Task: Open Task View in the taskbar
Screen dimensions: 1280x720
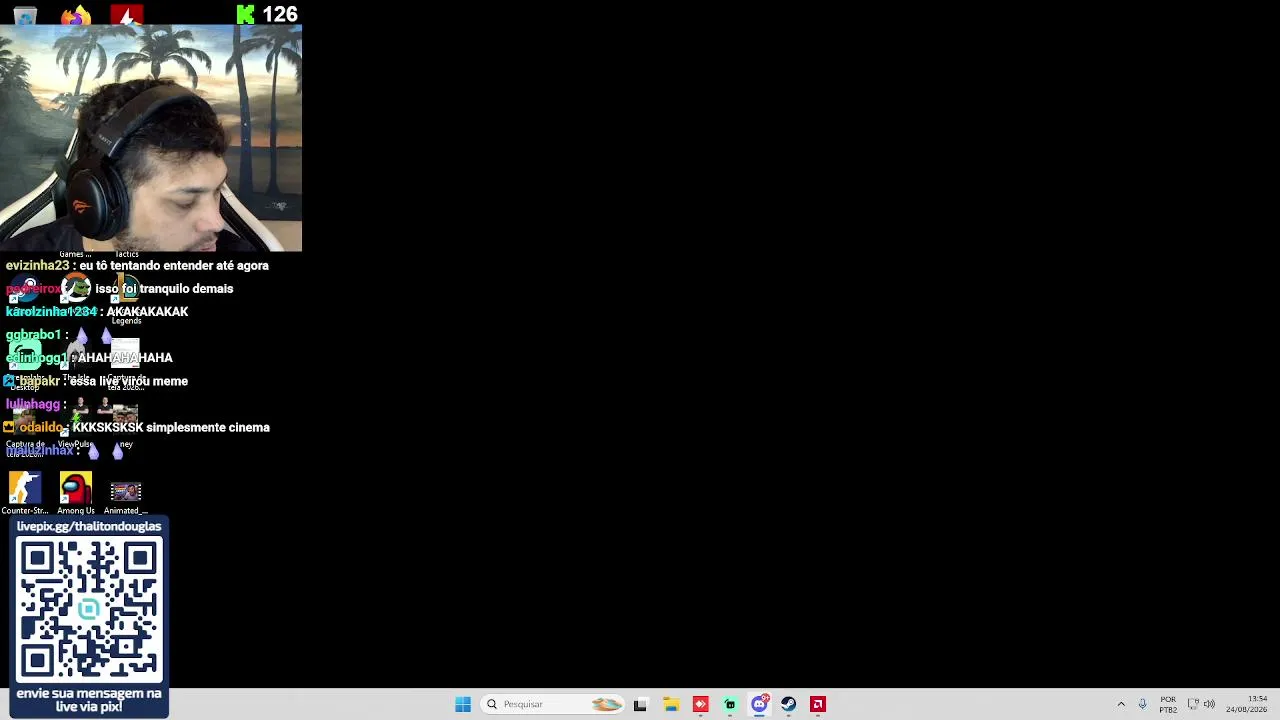Action: [640, 704]
